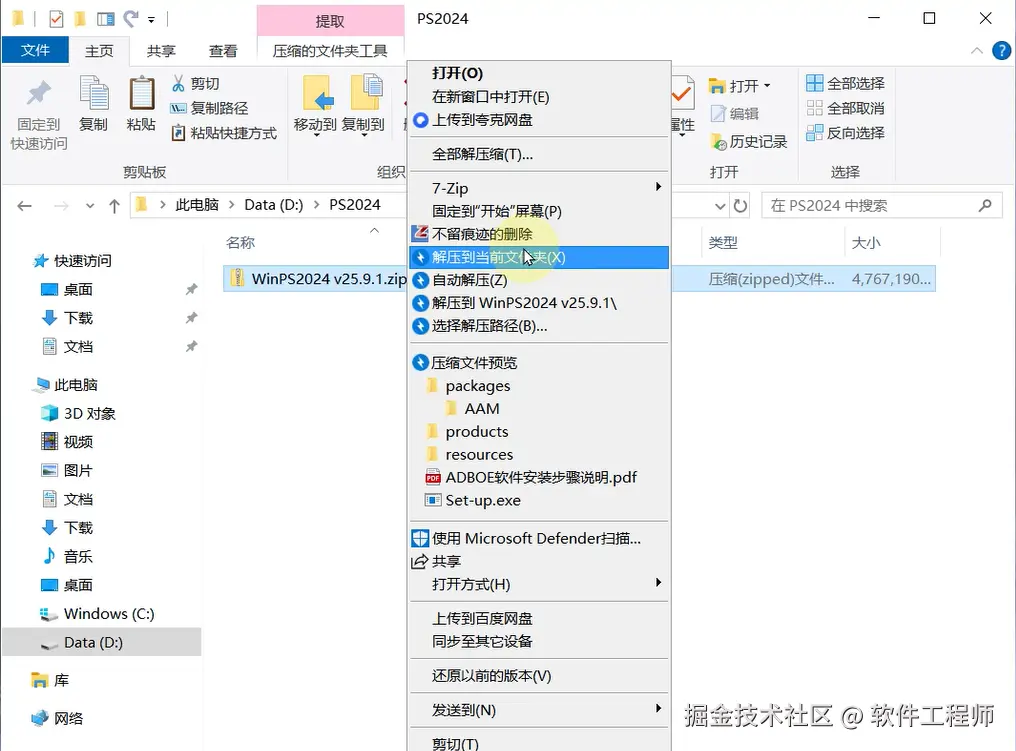Click the Paste (粘贴) clipboard icon

pyautogui.click(x=141, y=95)
